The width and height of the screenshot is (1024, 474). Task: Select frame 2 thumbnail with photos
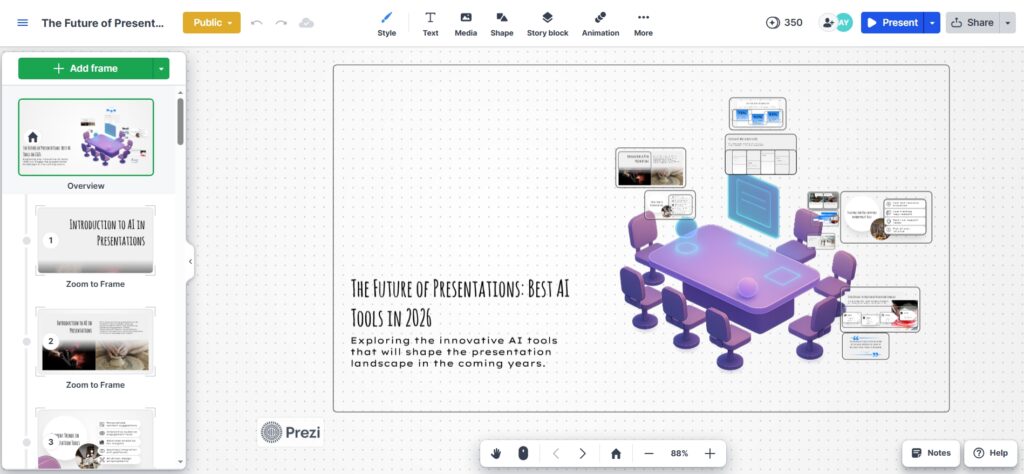95,340
